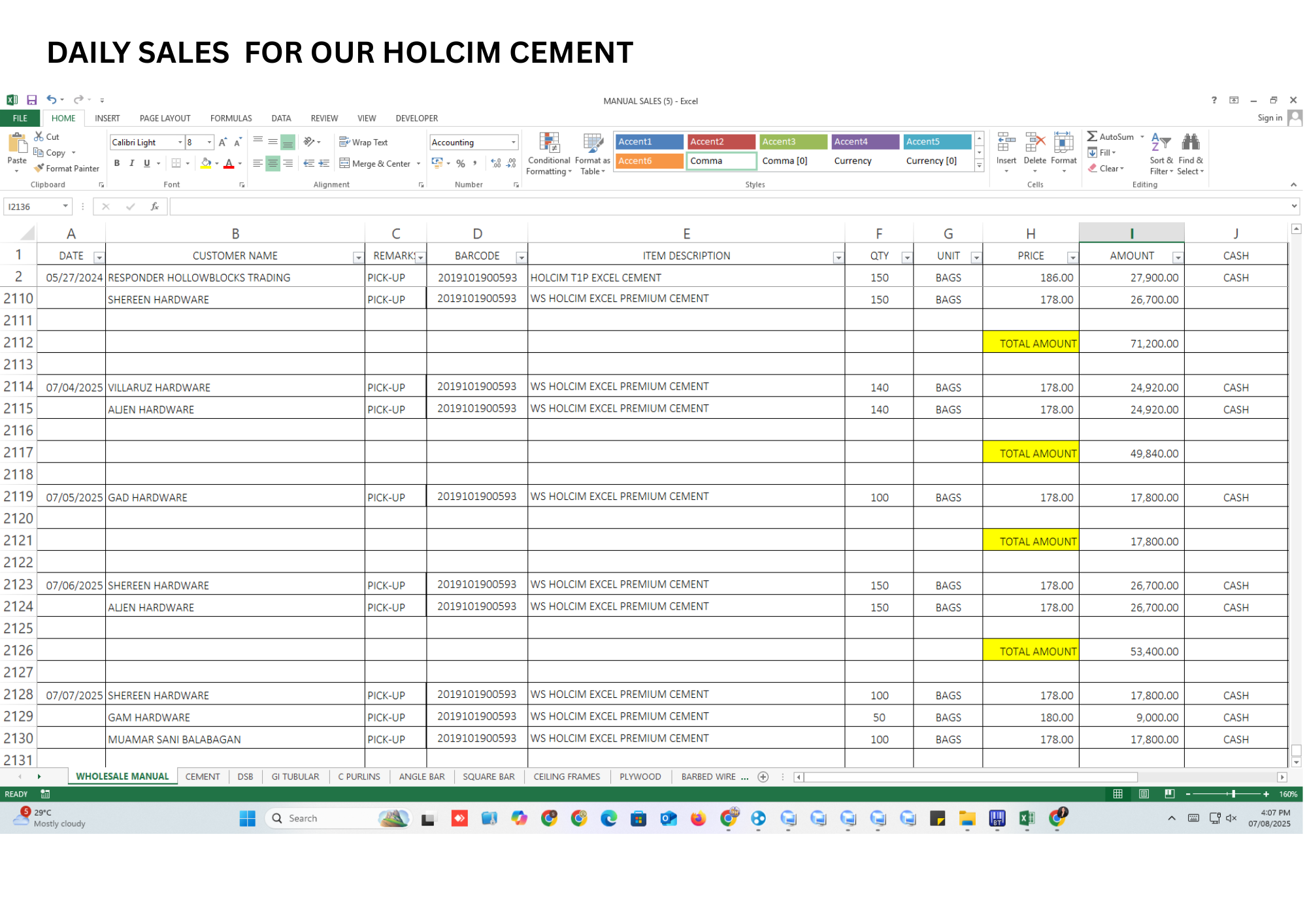Open the BARCODE column filter dropdown

click(x=521, y=257)
